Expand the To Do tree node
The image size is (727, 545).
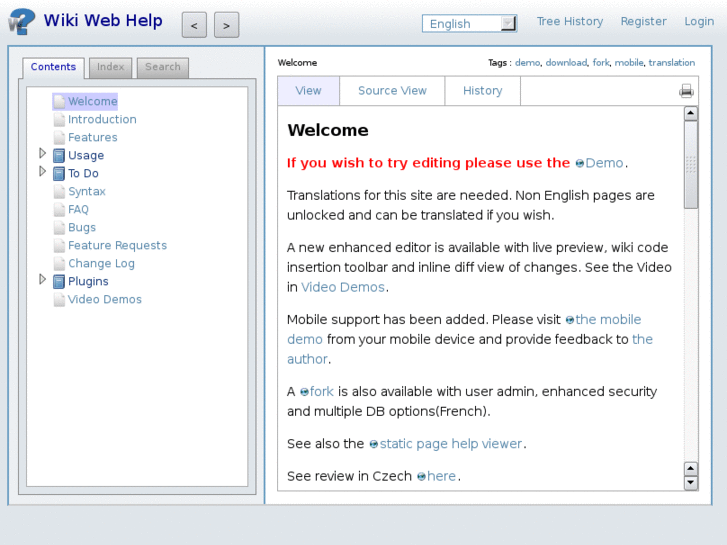click(x=42, y=171)
